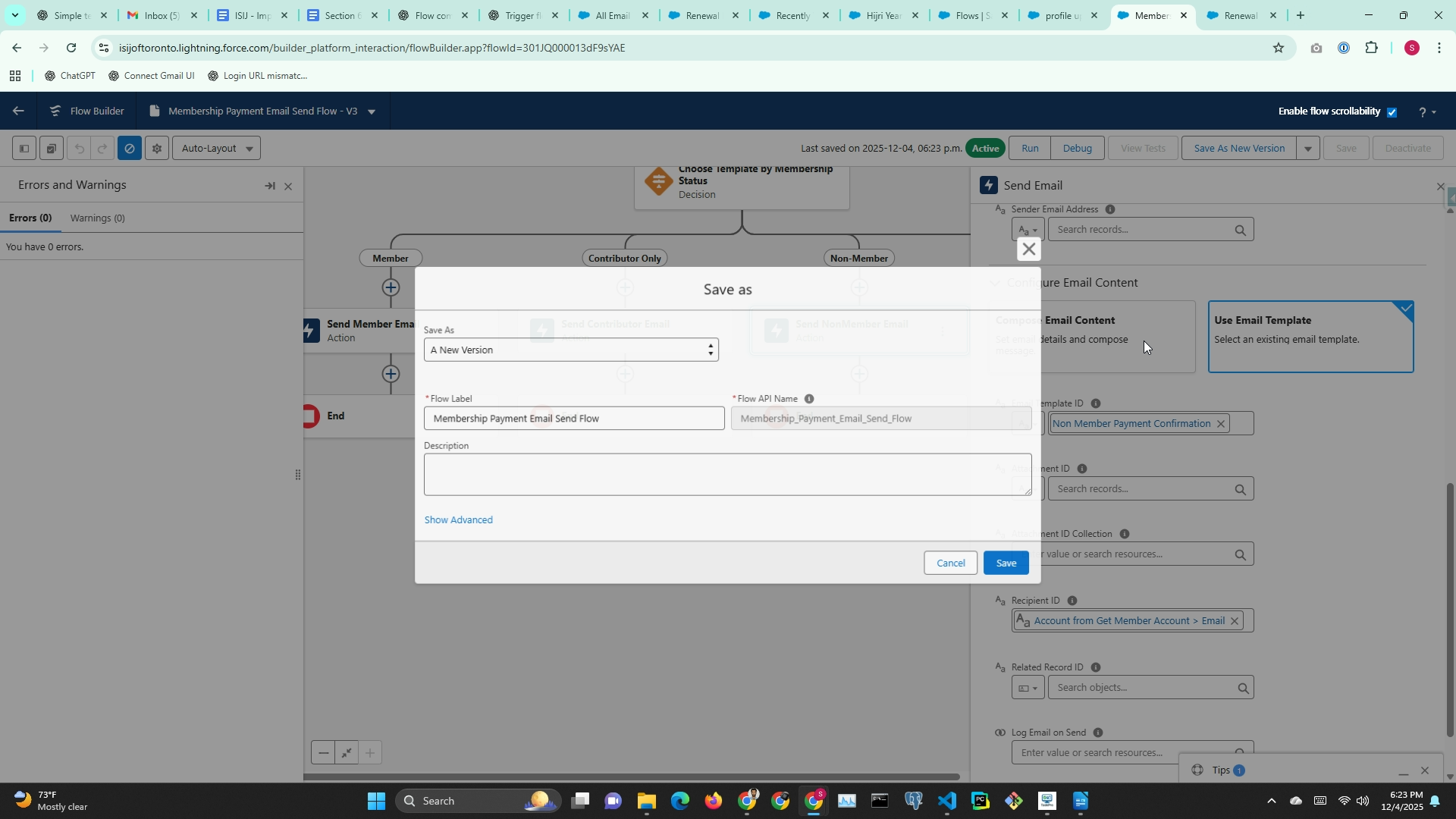Click the Save button in dialog
Screen dimensions: 1456x819
tap(1006, 563)
